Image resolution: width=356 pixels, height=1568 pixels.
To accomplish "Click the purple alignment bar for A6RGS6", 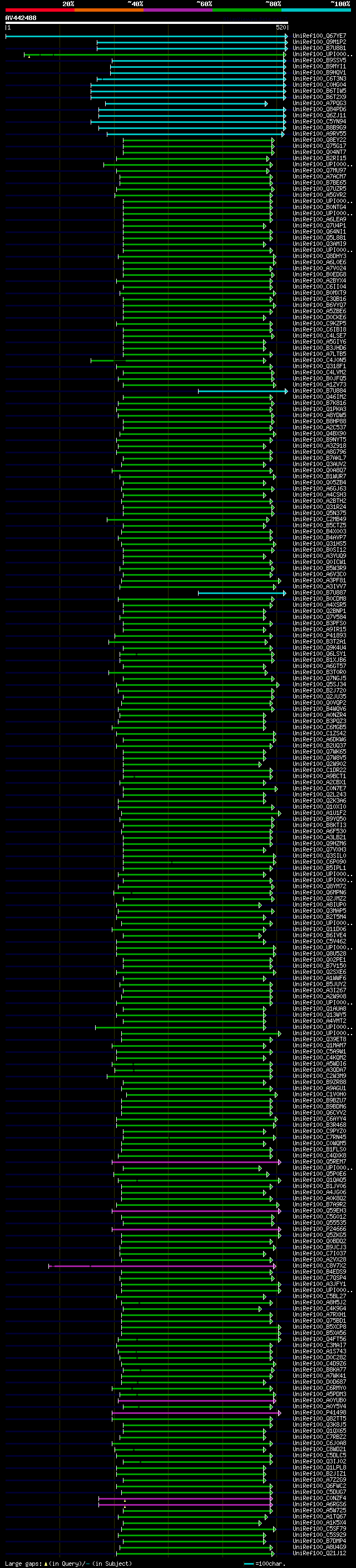I will 186,1505.
